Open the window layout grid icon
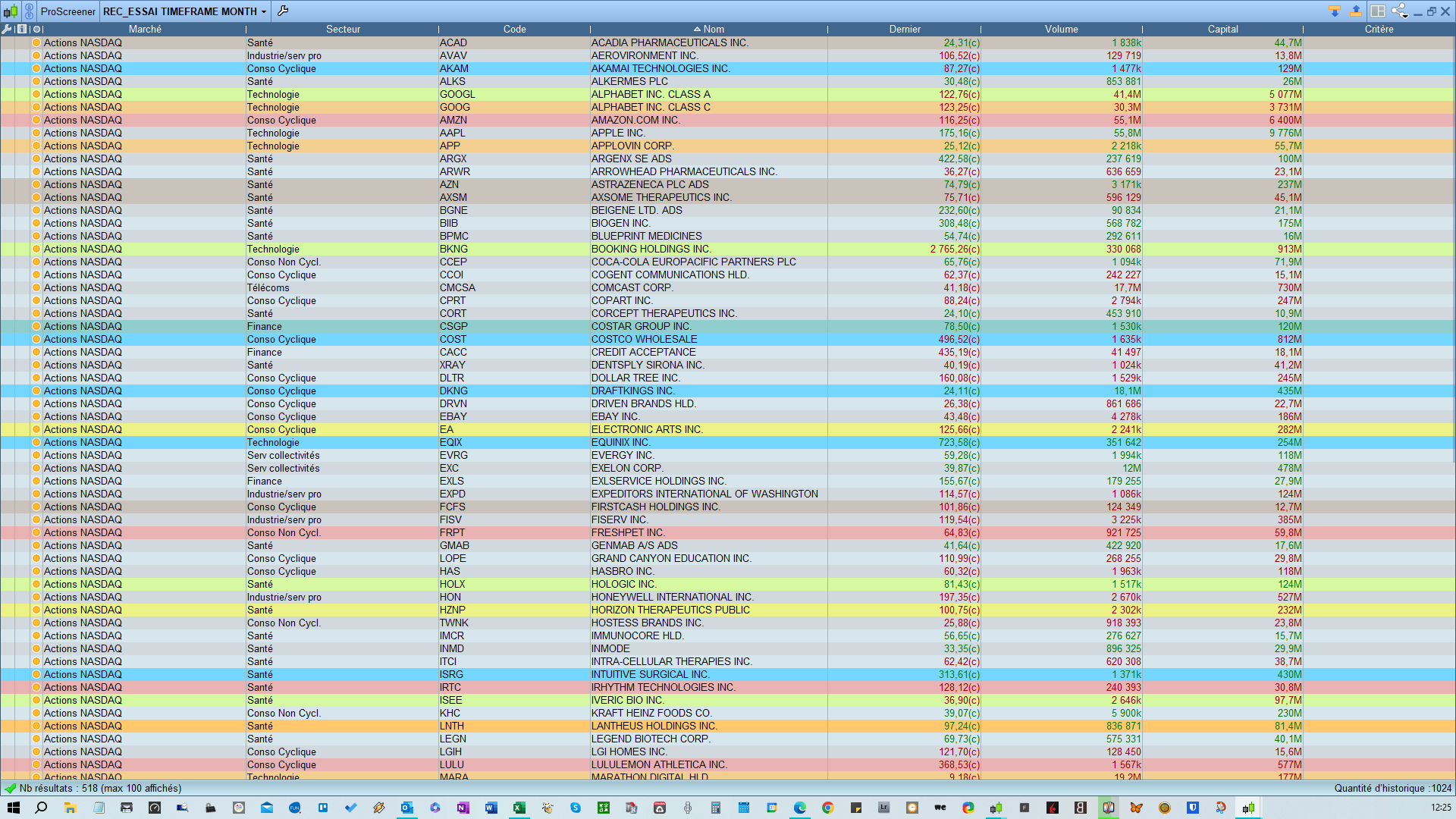The width and height of the screenshot is (1456, 819). 1378,11
